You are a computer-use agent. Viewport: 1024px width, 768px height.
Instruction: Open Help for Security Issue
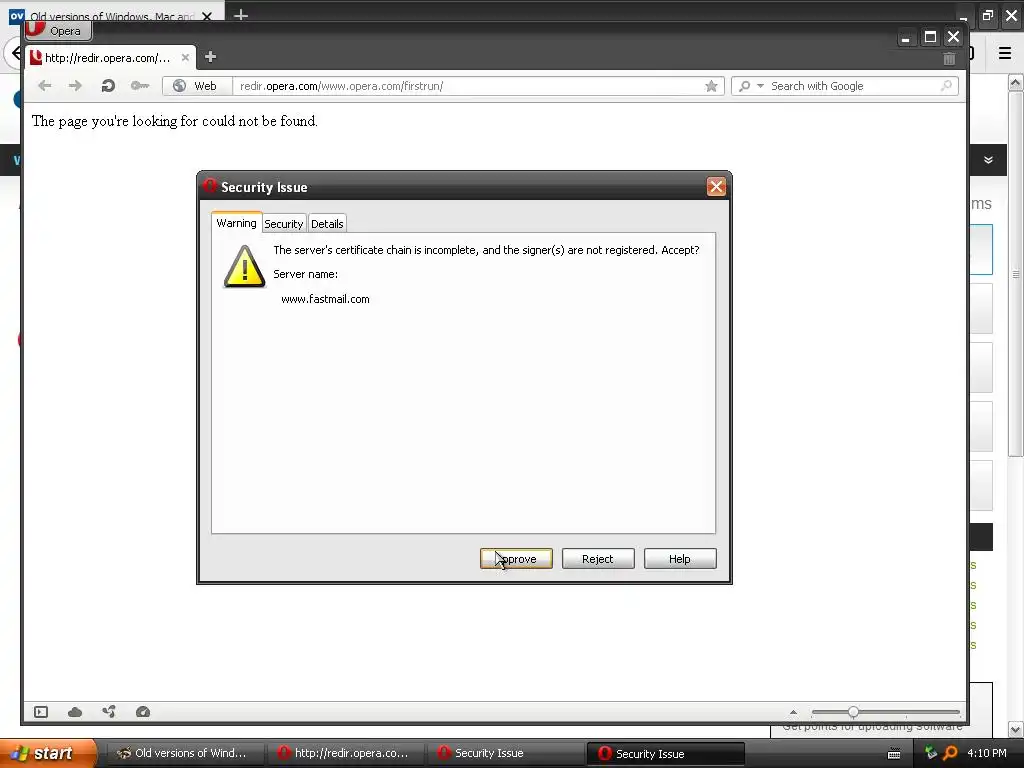pyautogui.click(x=680, y=559)
